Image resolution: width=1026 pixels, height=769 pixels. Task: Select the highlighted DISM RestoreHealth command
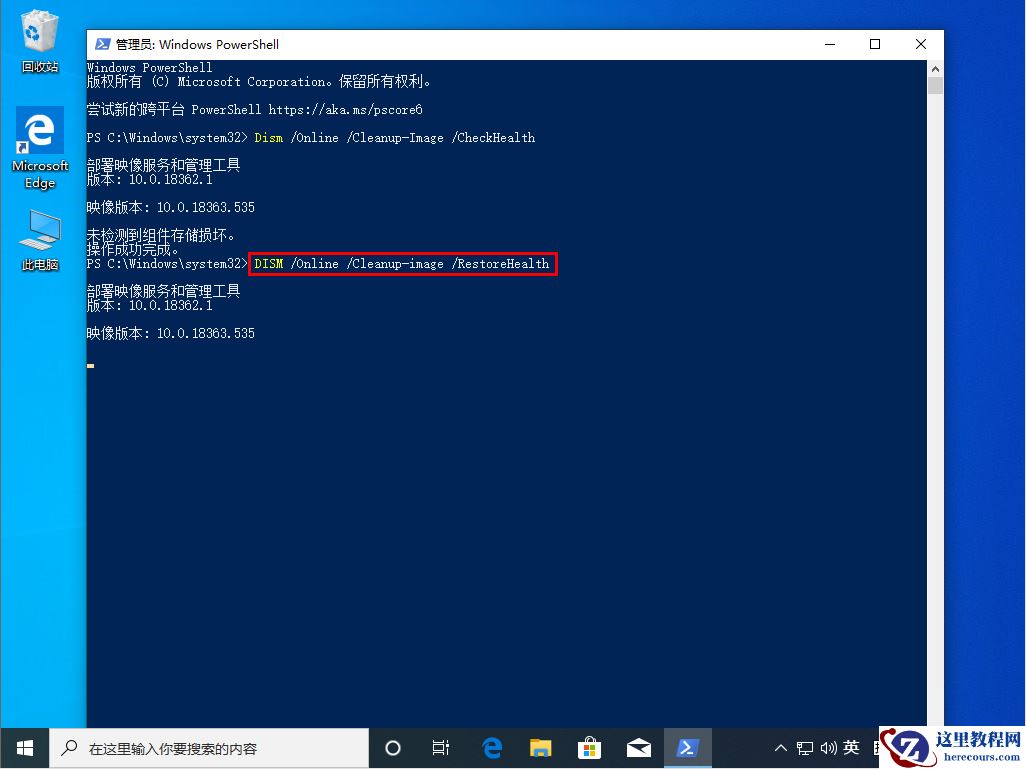click(x=402, y=263)
